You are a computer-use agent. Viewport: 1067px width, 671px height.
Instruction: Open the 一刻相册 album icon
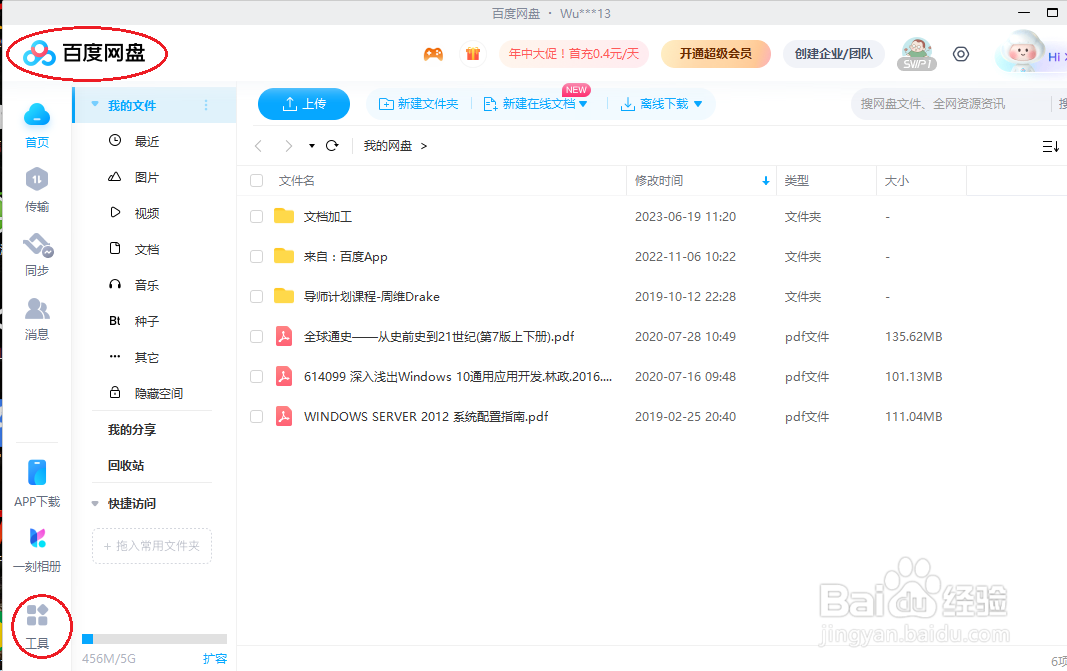point(37,550)
